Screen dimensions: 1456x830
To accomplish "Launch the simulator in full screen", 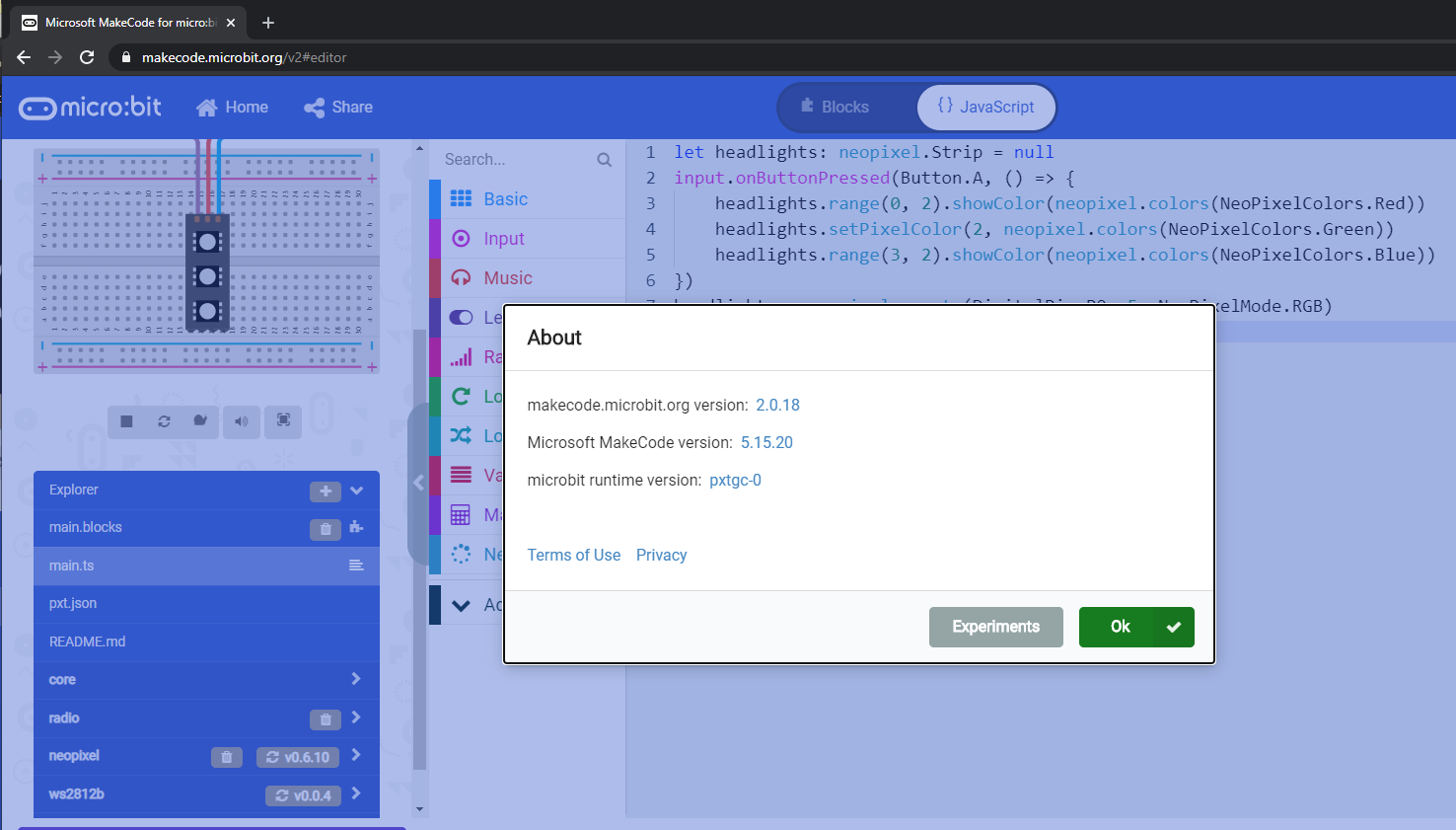I will 283,421.
